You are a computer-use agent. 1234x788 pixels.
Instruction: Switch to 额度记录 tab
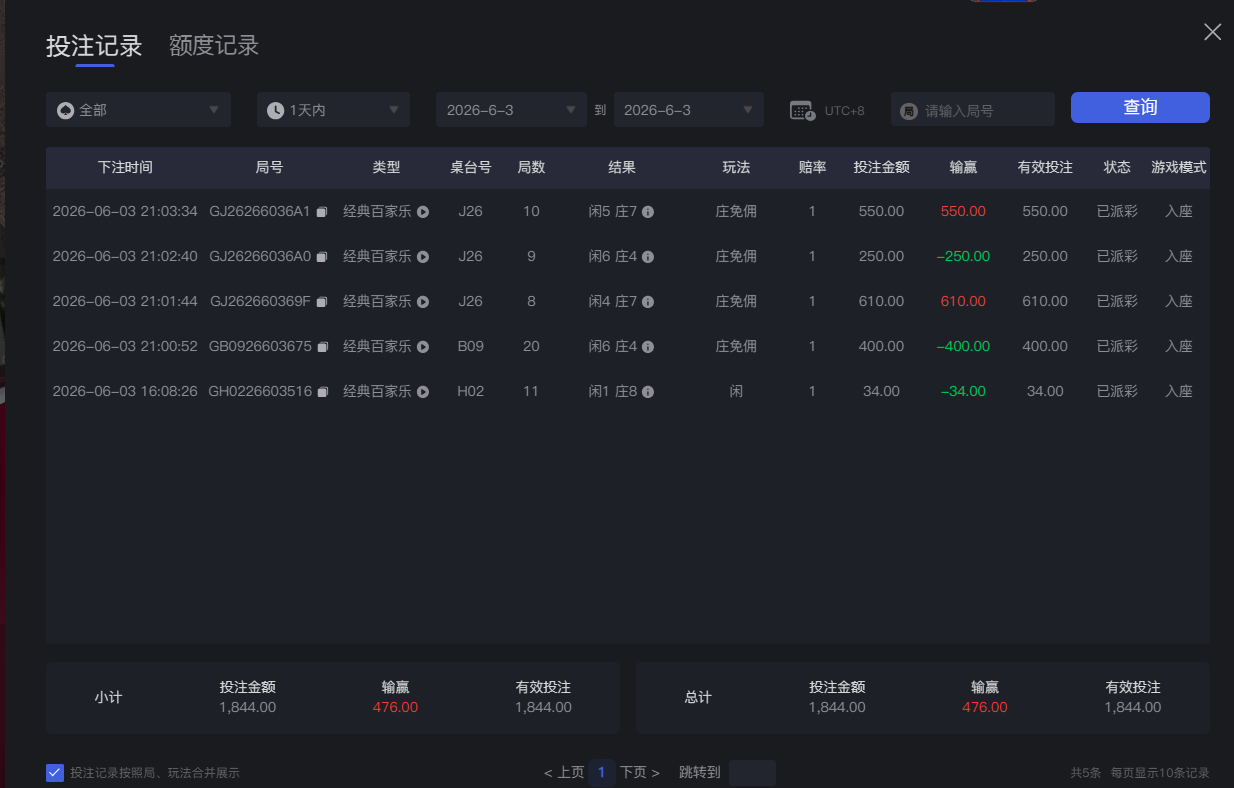(214, 46)
